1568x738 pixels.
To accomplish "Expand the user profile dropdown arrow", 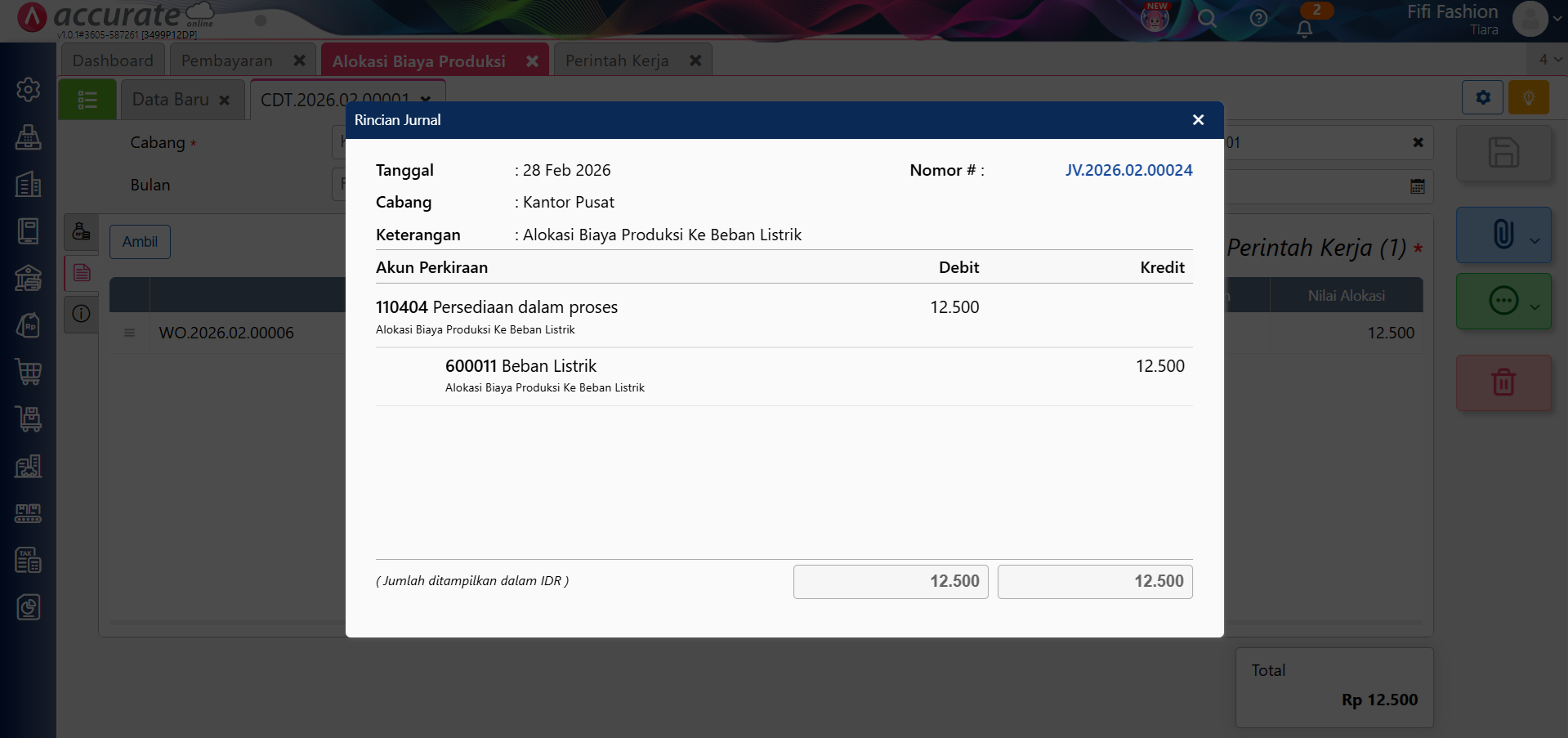I will (x=1557, y=19).
